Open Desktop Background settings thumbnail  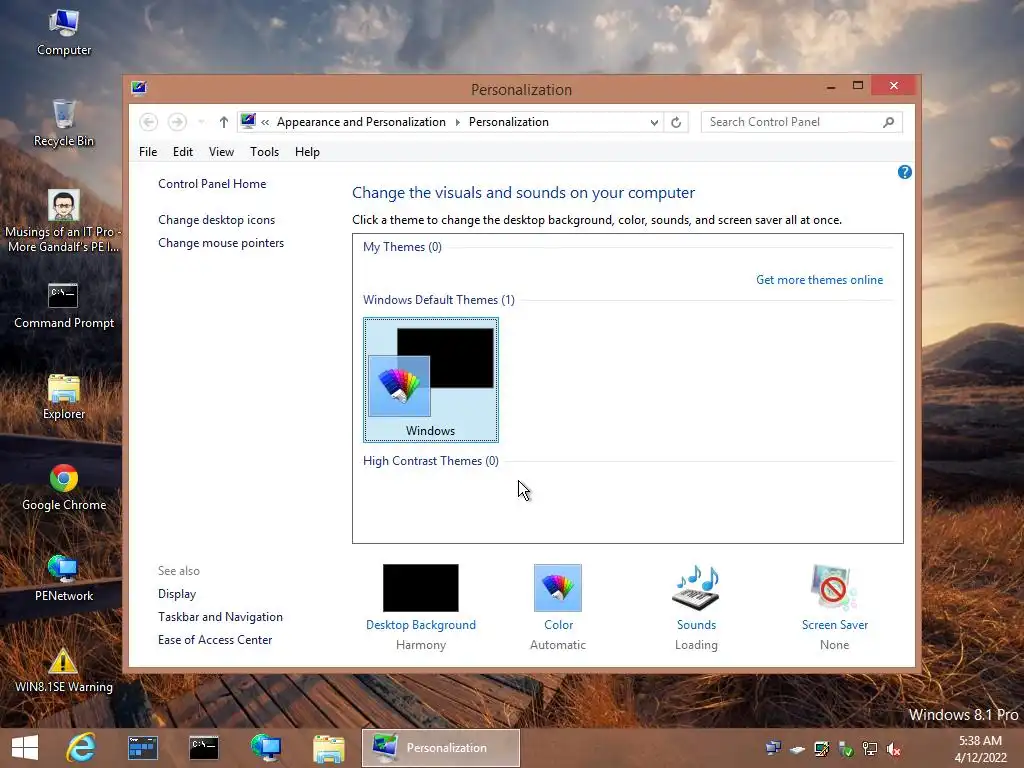421,588
